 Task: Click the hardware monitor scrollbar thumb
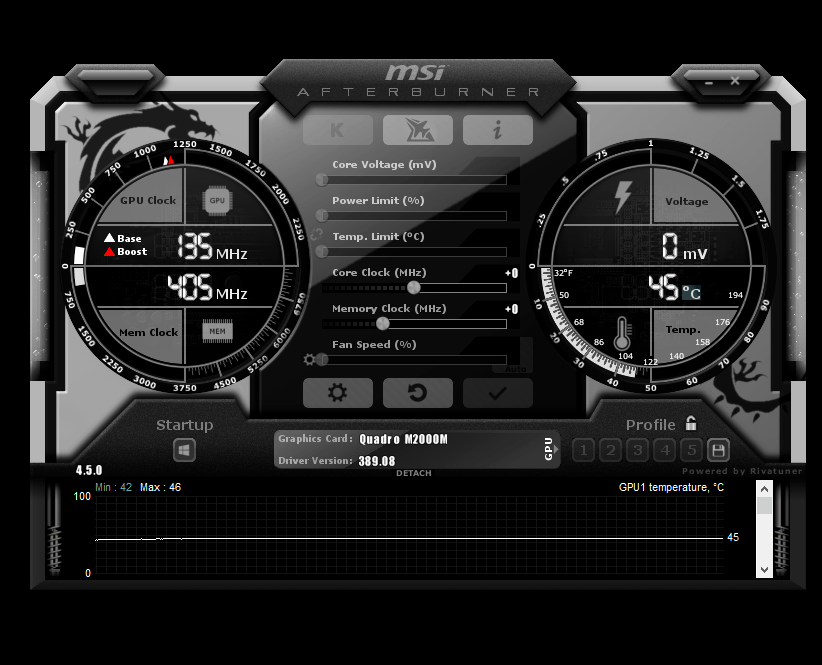[764, 506]
